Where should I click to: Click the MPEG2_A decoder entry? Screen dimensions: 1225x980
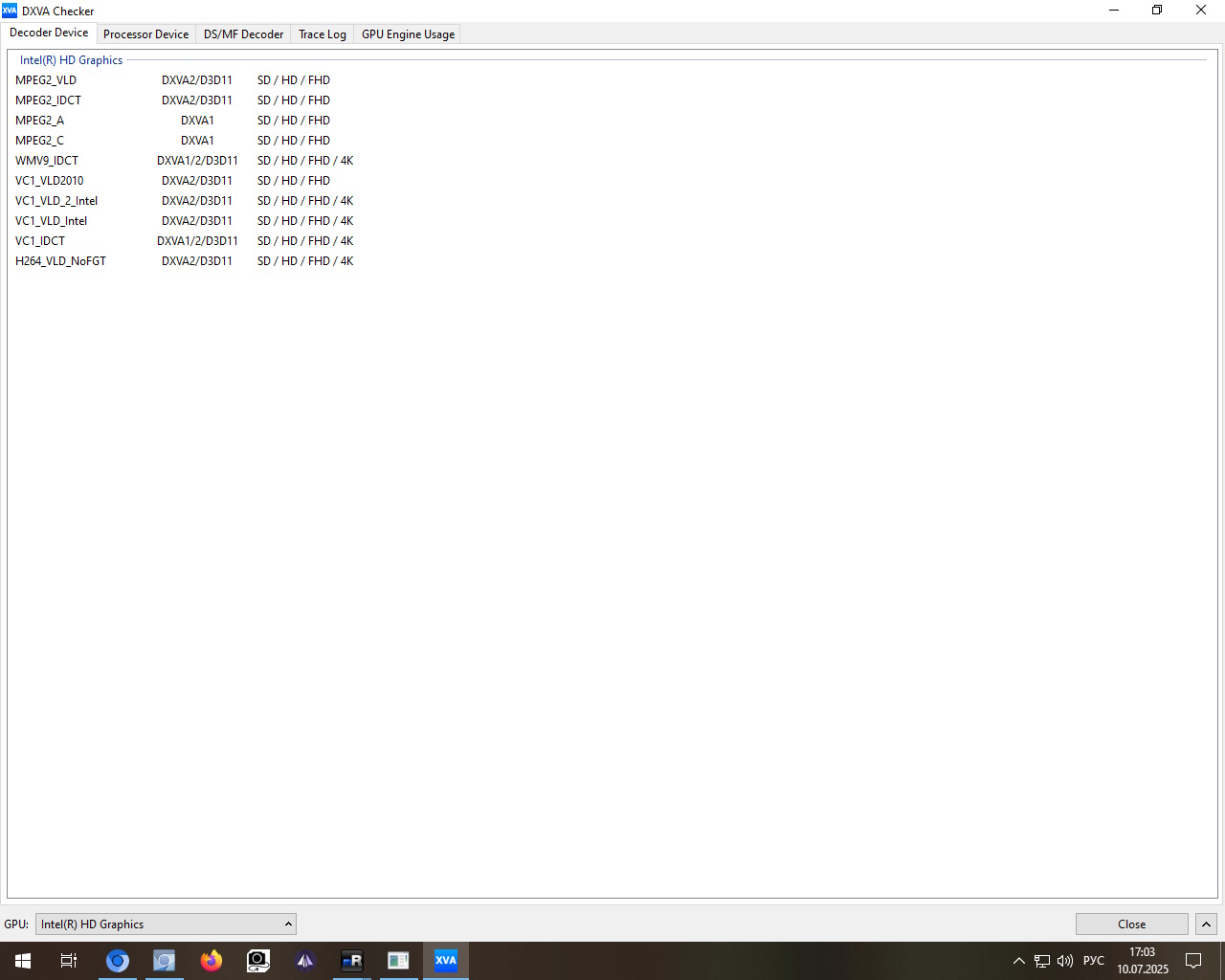click(x=40, y=121)
